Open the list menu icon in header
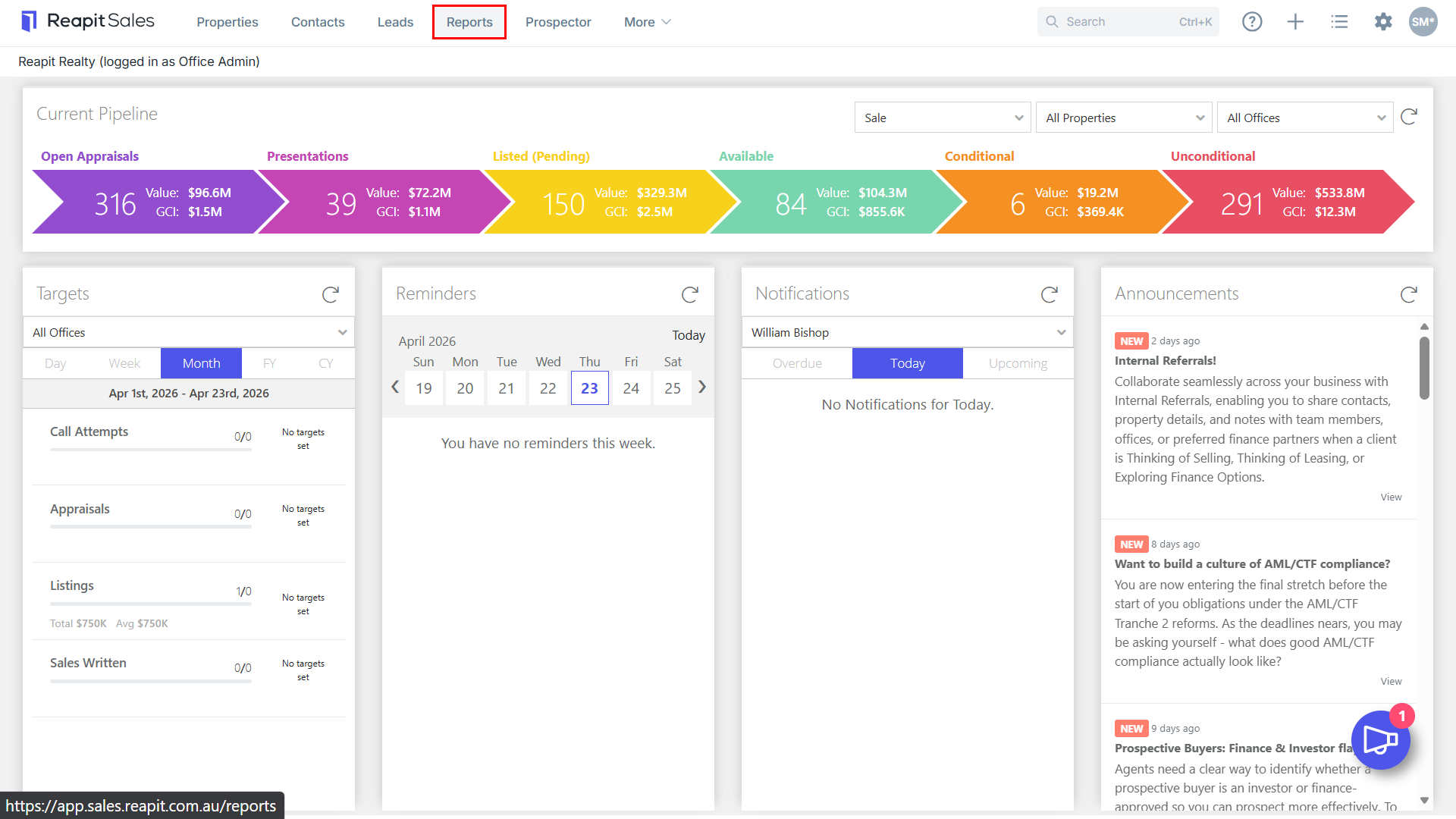The width and height of the screenshot is (1456, 819). pyautogui.click(x=1339, y=22)
